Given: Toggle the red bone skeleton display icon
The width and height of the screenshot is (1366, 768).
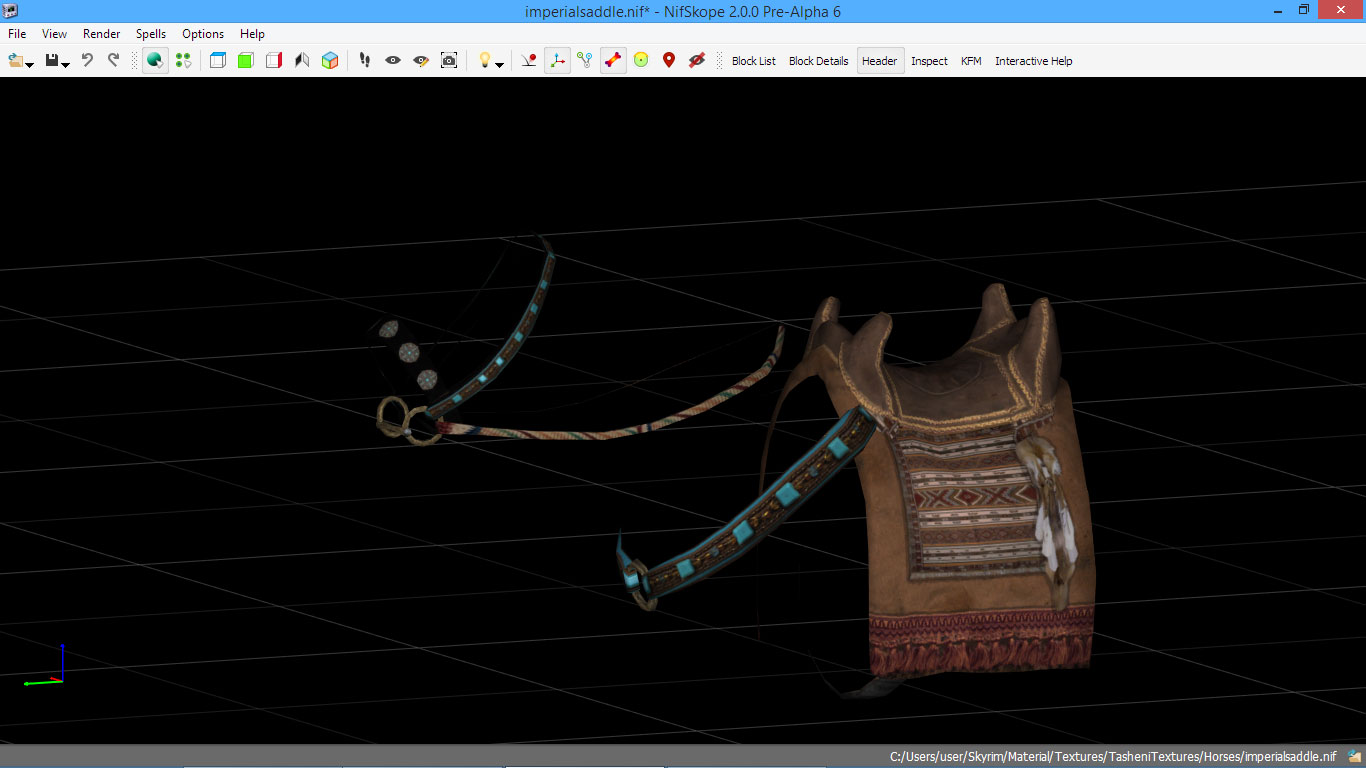Looking at the screenshot, I should click(x=613, y=61).
